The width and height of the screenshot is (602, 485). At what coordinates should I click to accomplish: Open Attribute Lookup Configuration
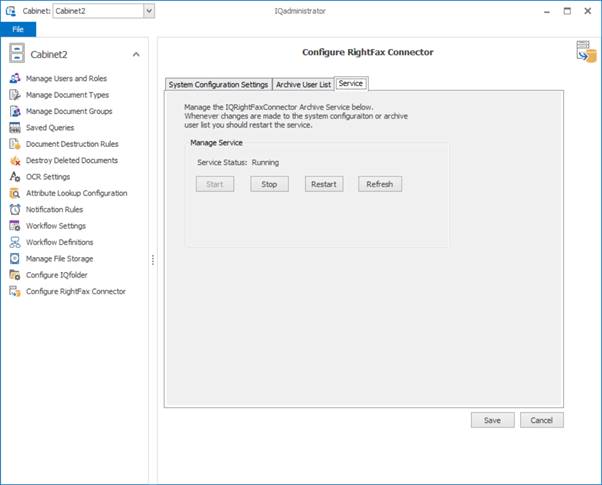pyautogui.click(x=76, y=193)
